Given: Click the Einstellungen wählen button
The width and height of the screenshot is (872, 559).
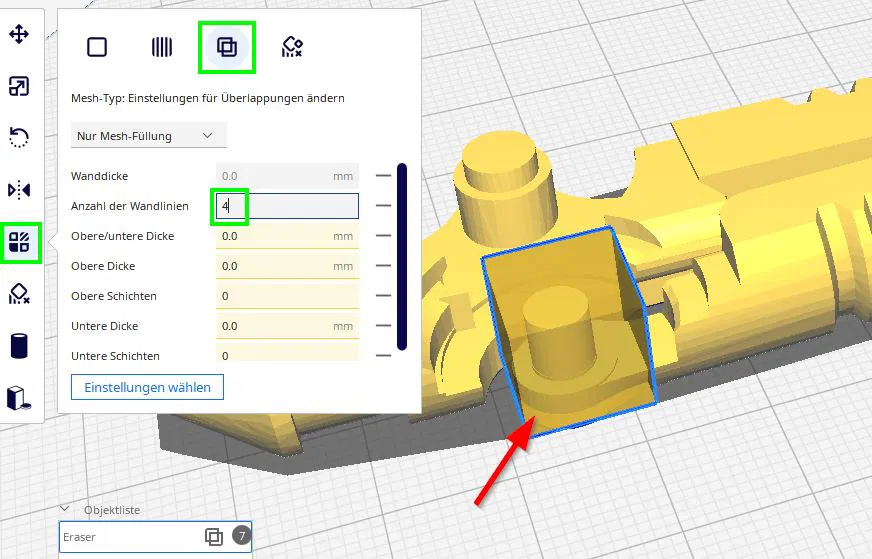Looking at the screenshot, I should pos(147,387).
